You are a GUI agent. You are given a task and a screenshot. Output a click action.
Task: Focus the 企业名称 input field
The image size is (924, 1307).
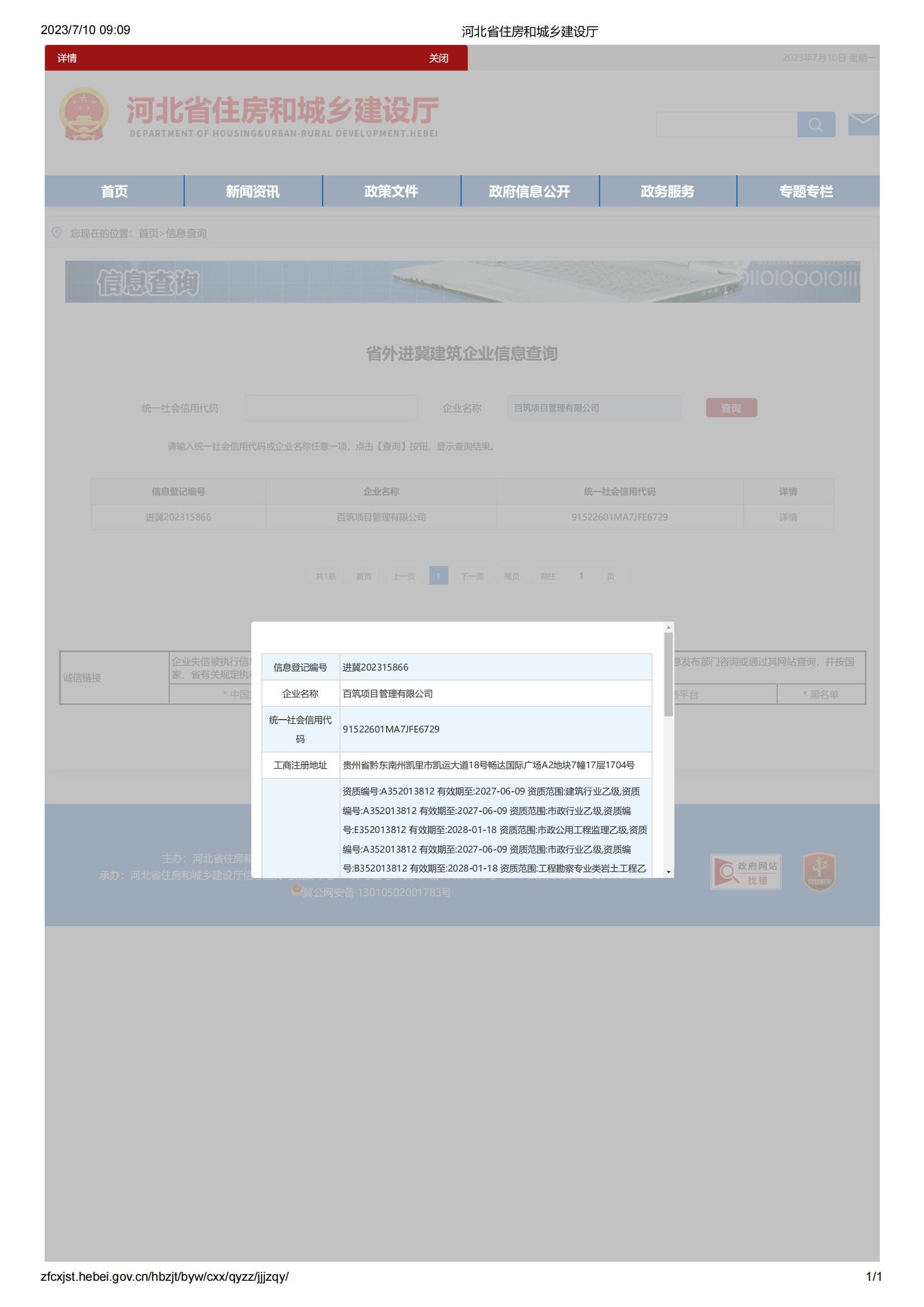point(593,408)
